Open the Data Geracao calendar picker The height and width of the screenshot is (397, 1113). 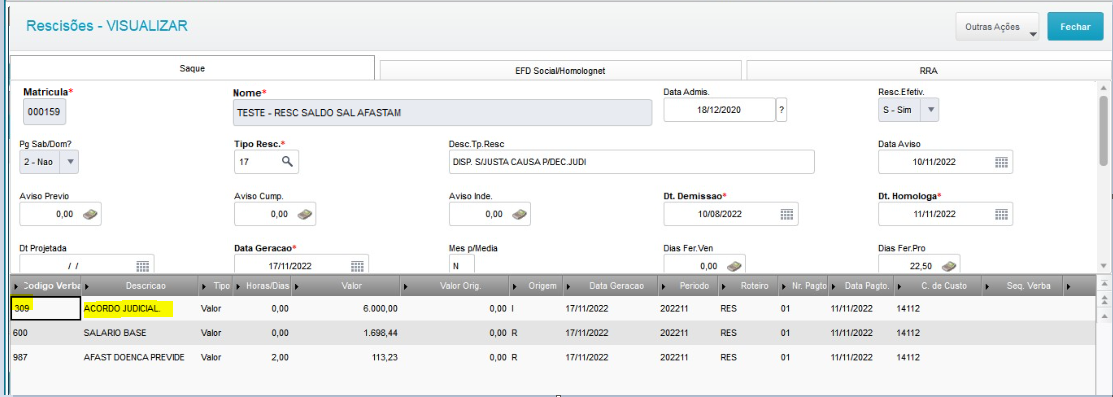tap(357, 266)
